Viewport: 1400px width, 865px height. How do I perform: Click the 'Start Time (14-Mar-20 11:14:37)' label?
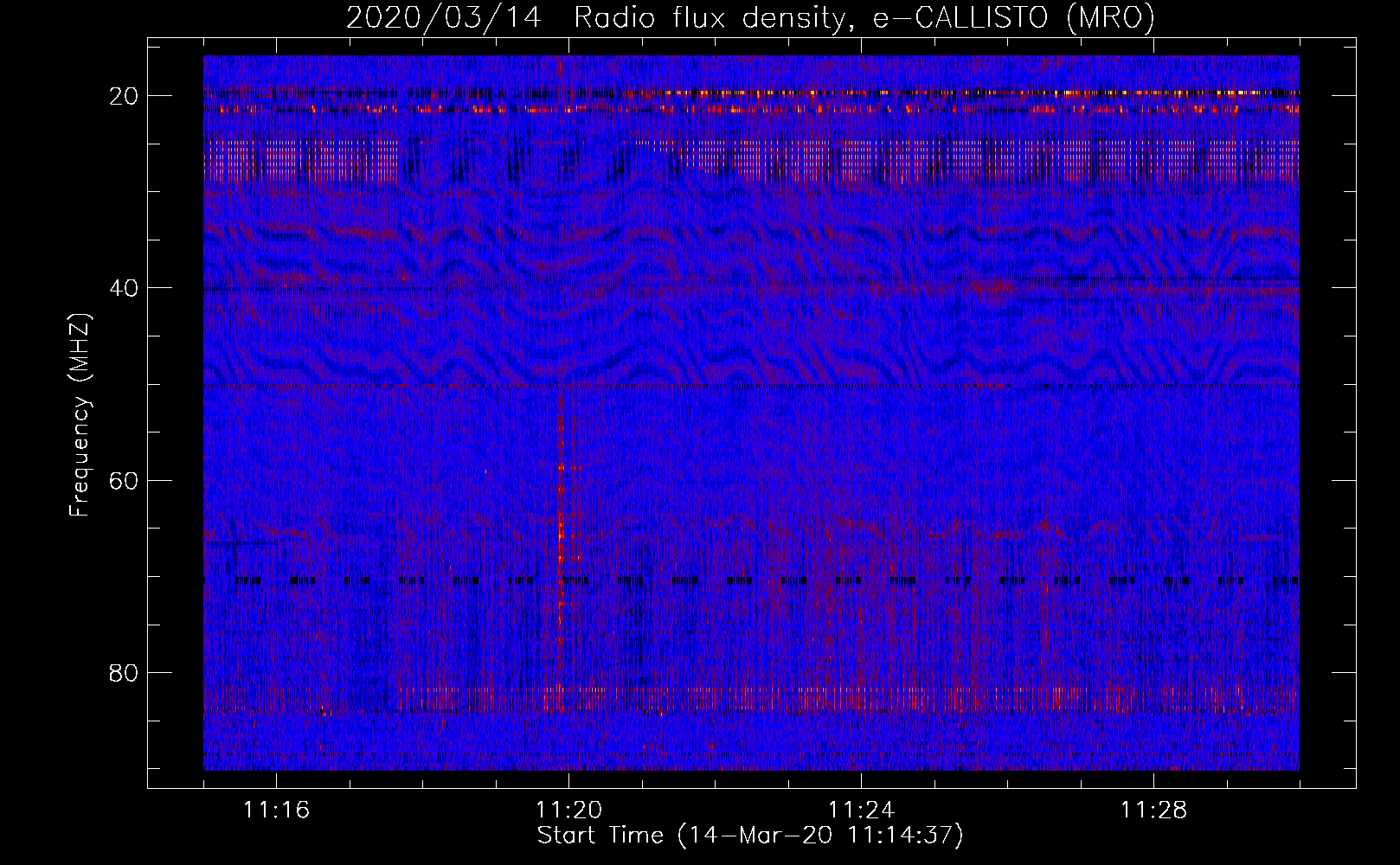[x=750, y=836]
